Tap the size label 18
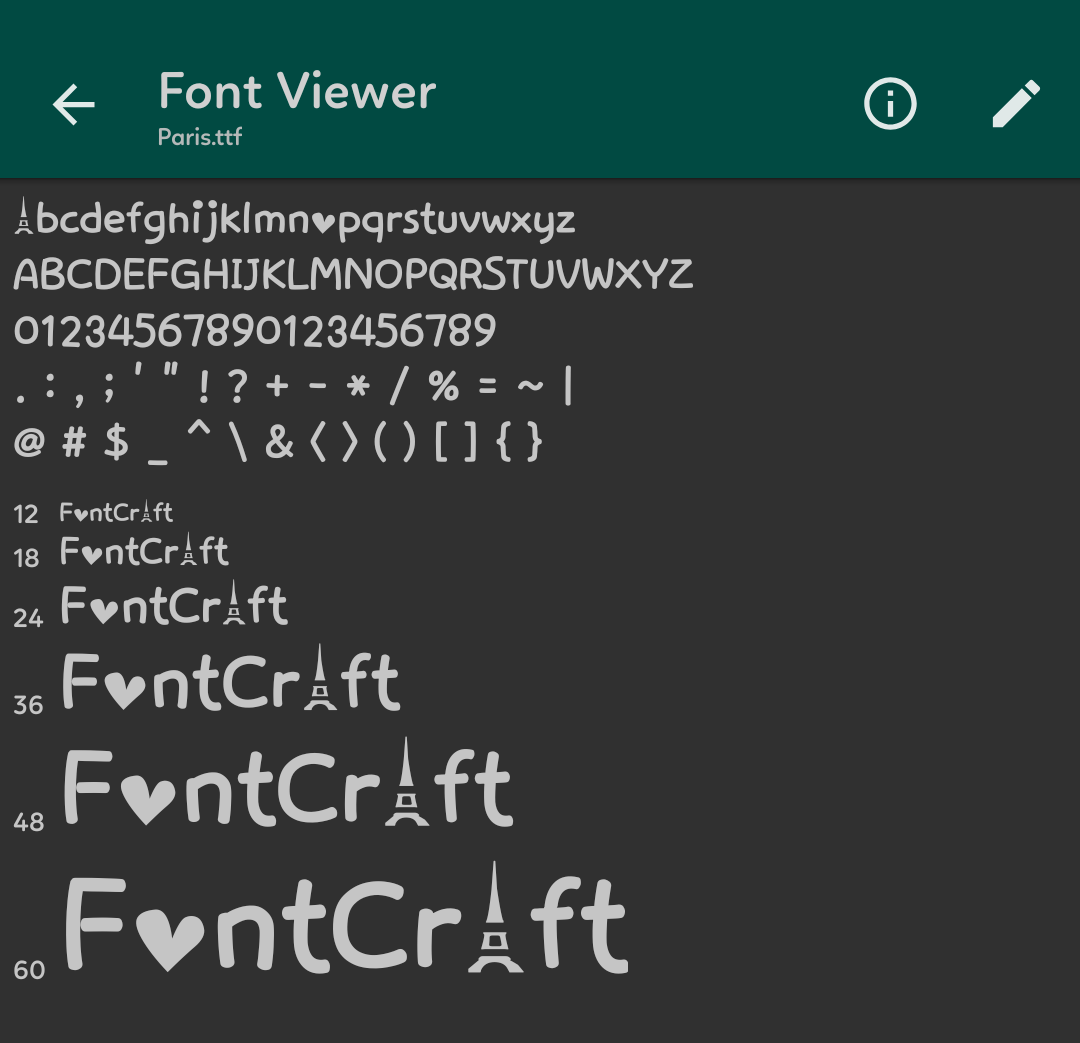Screen dimensions: 1080x1043 26,558
